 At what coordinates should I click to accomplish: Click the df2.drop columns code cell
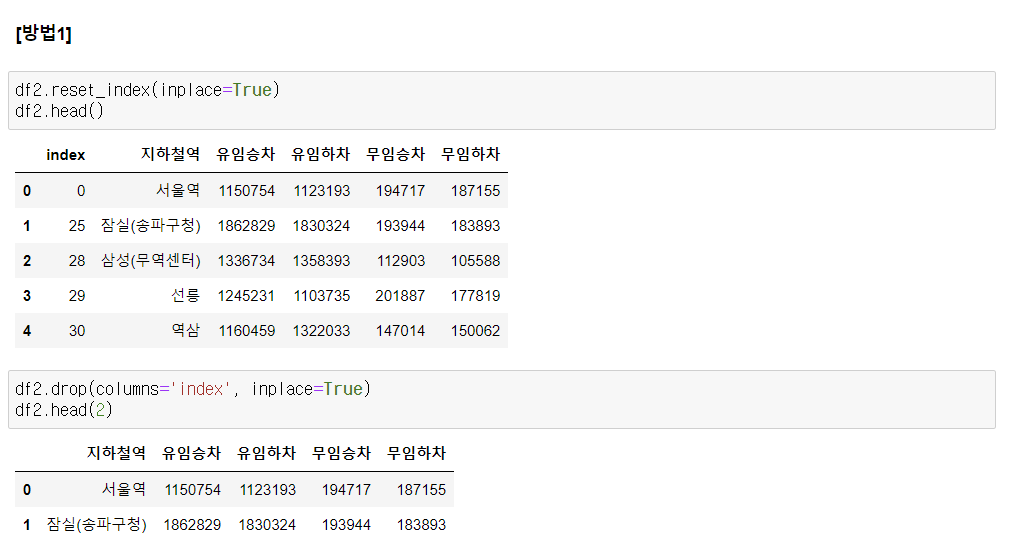(501, 399)
